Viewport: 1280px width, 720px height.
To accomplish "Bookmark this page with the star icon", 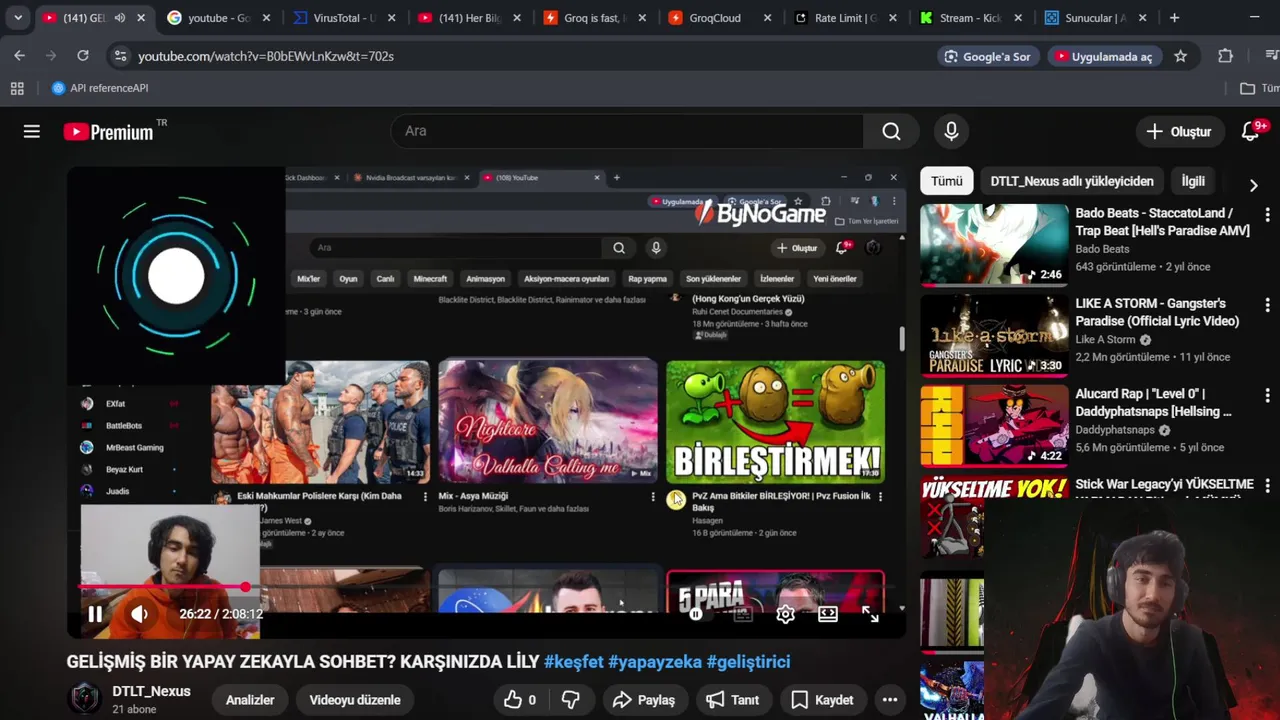I will (x=1180, y=56).
